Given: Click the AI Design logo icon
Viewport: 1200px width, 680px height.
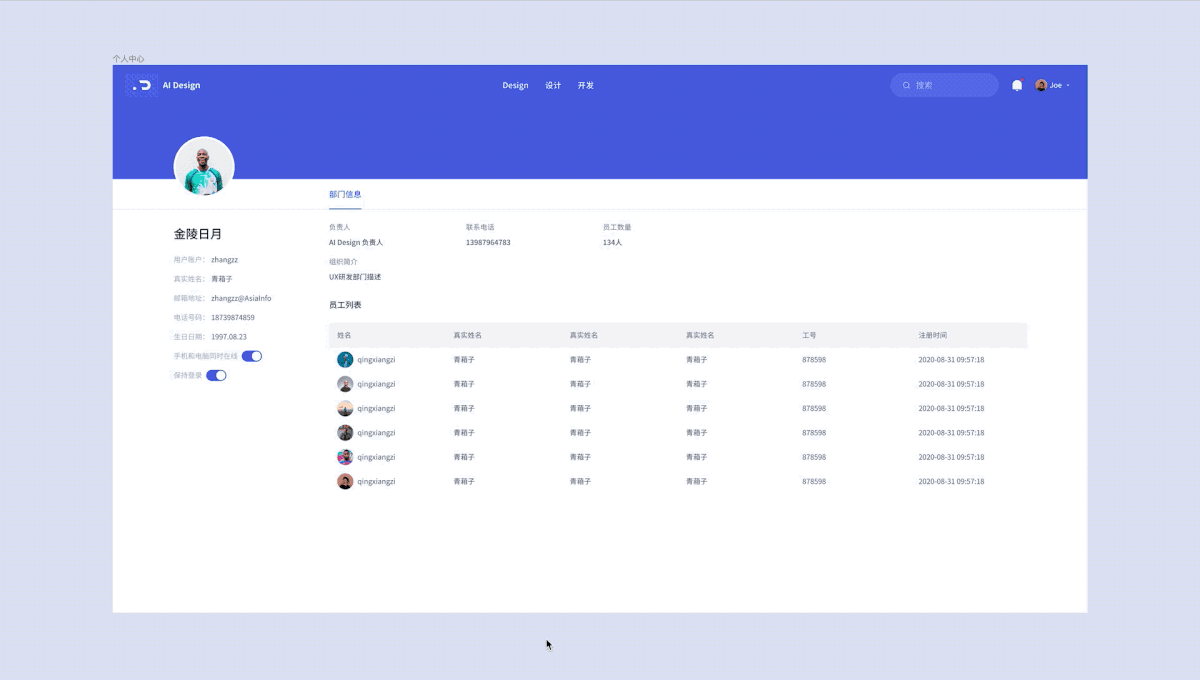Looking at the screenshot, I should 142,85.
